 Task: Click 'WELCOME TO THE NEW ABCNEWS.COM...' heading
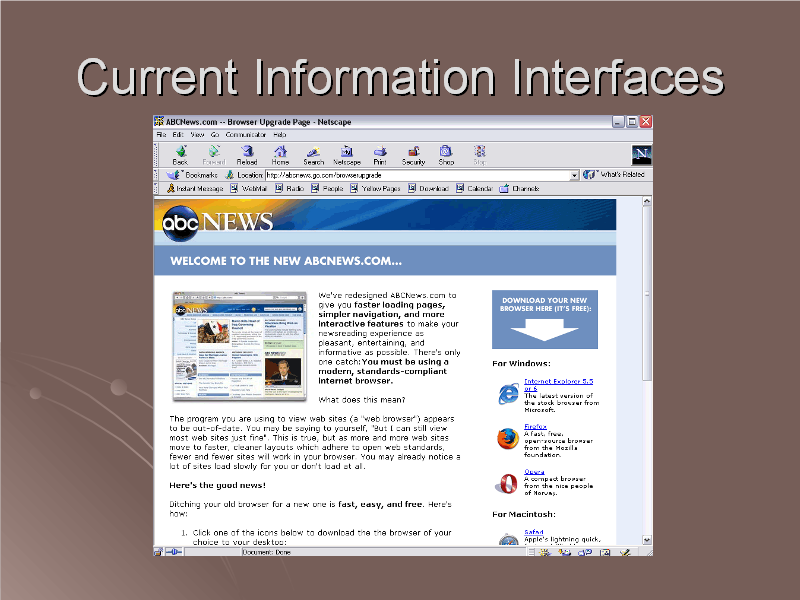[x=286, y=261]
